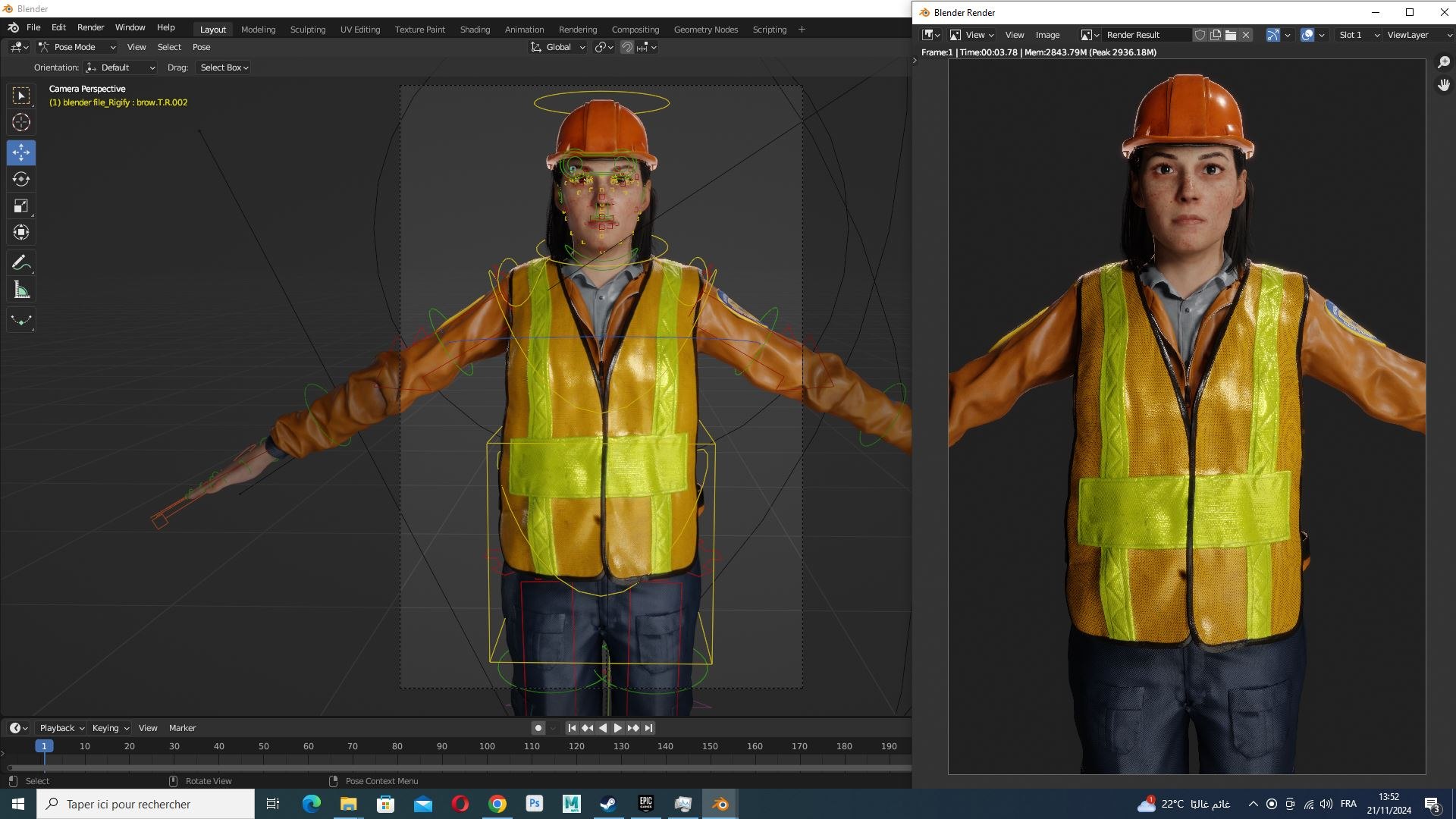The image size is (1456, 819).
Task: Open Global transform orientation dropdown
Action: pos(557,47)
